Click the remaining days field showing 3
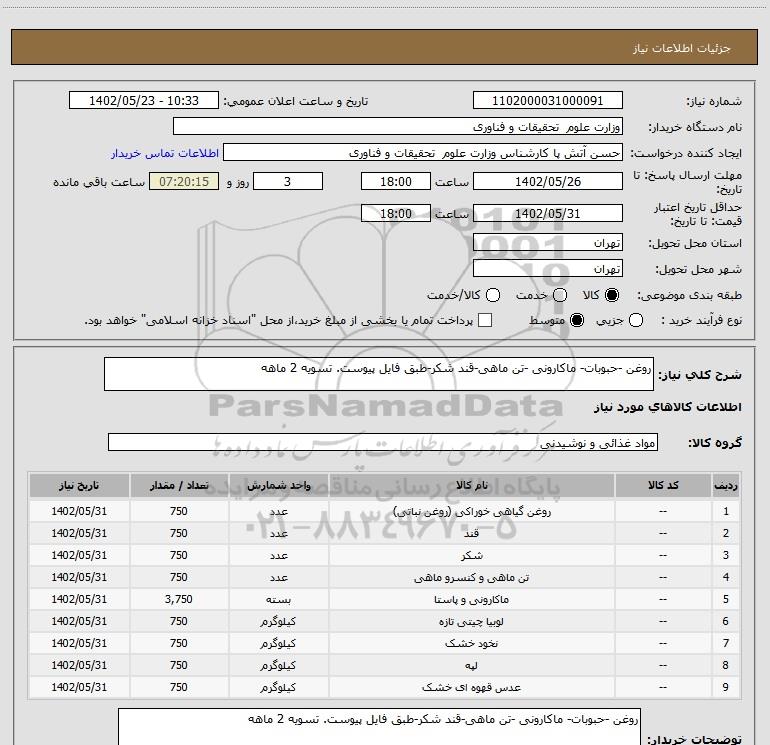The width and height of the screenshot is (770, 745). click(288, 181)
